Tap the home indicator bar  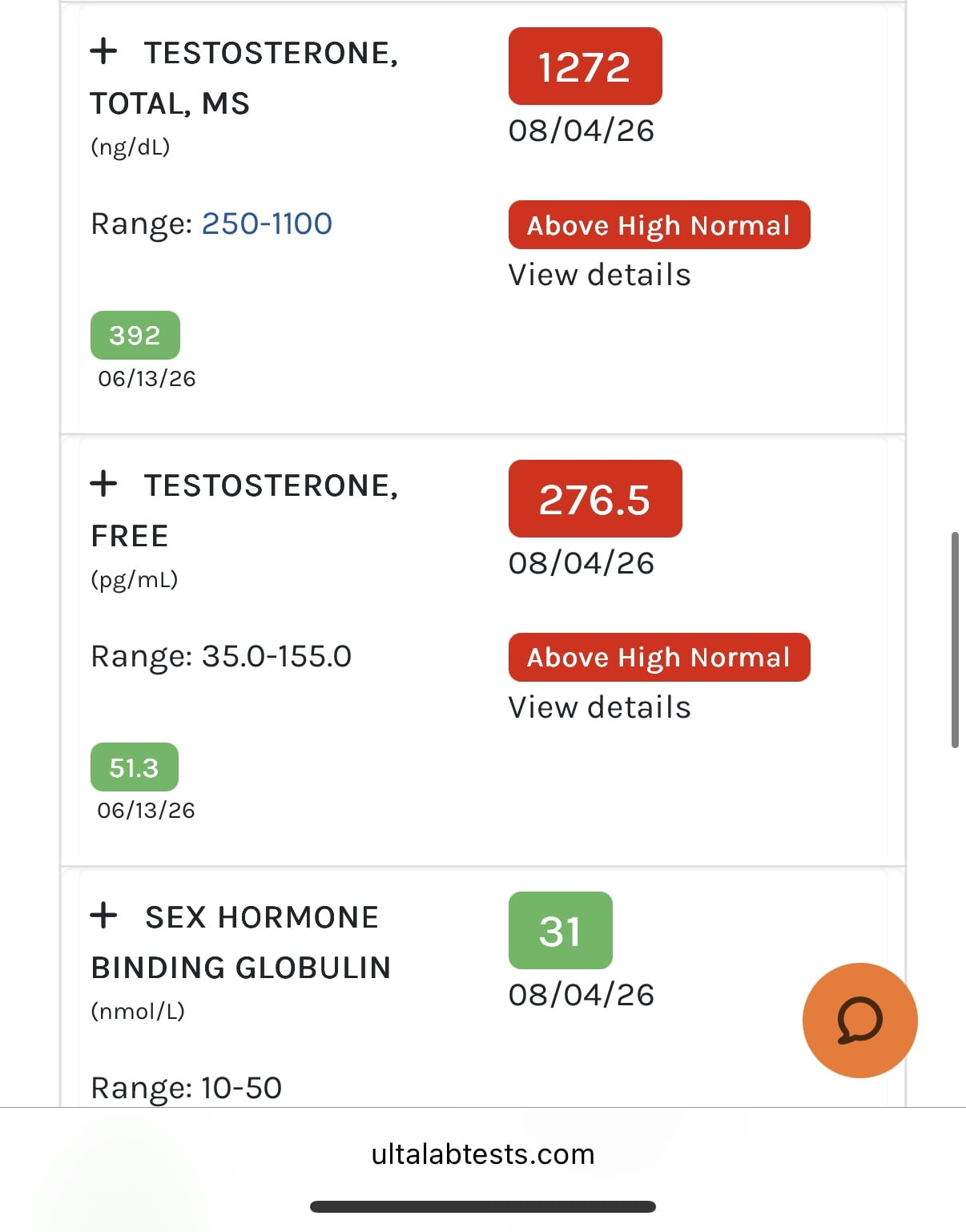click(x=483, y=1206)
